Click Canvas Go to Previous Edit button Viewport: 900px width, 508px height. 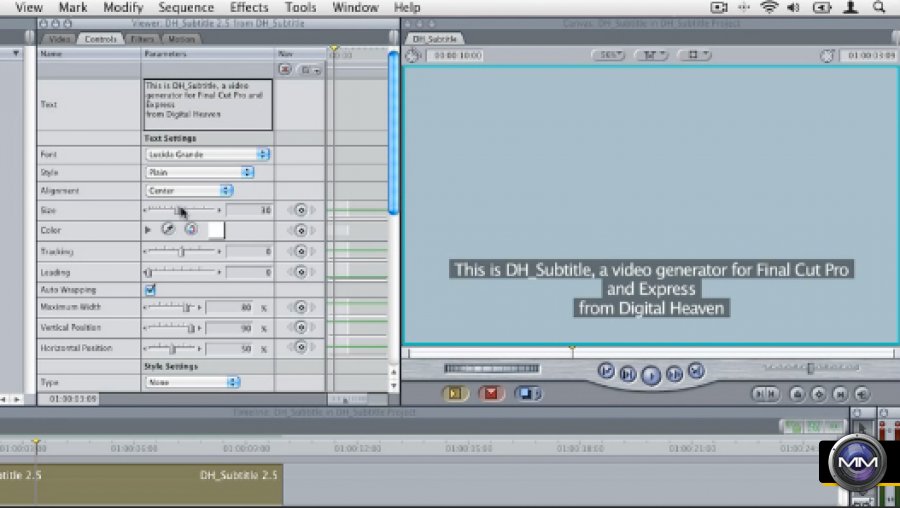click(x=606, y=371)
